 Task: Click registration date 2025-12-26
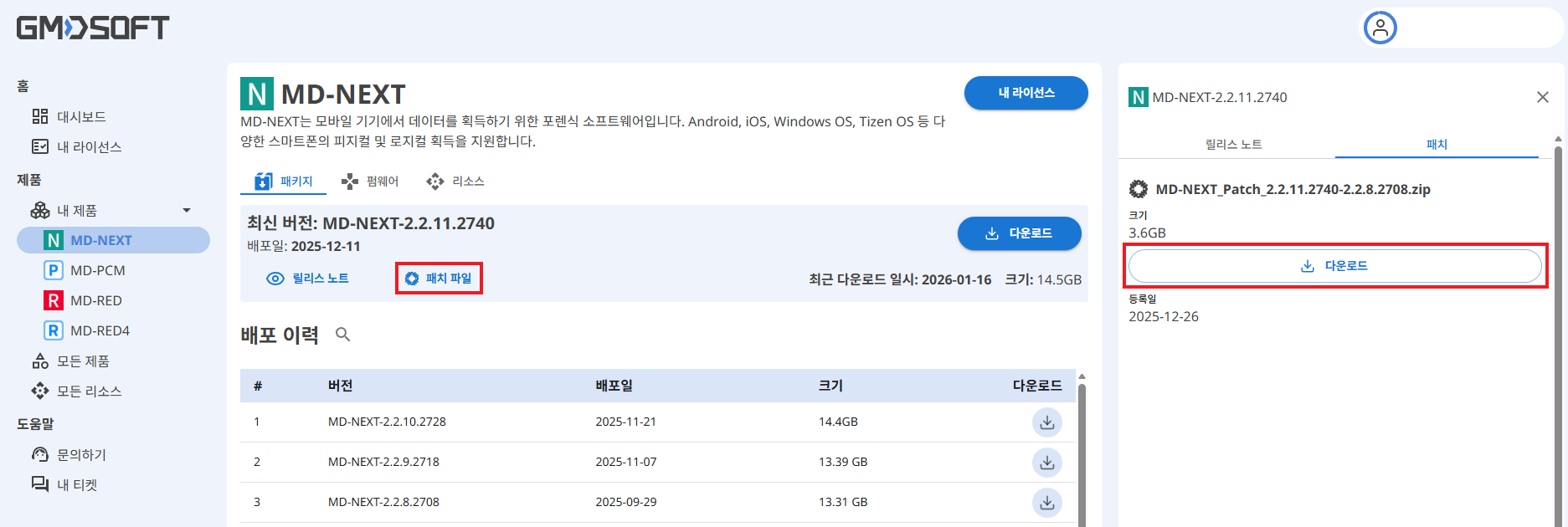coord(1164,316)
